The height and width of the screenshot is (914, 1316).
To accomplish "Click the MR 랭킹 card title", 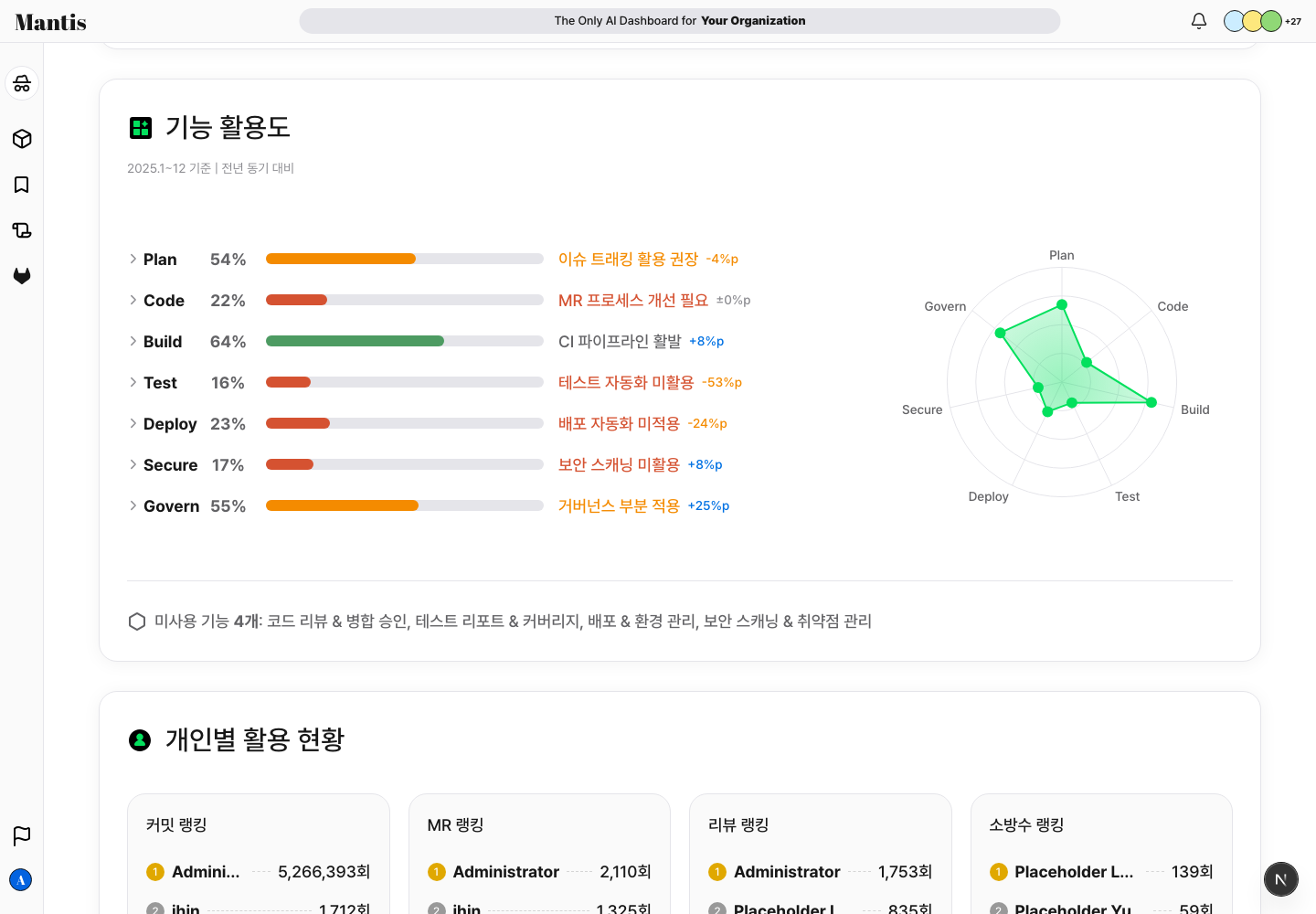I will tap(455, 824).
